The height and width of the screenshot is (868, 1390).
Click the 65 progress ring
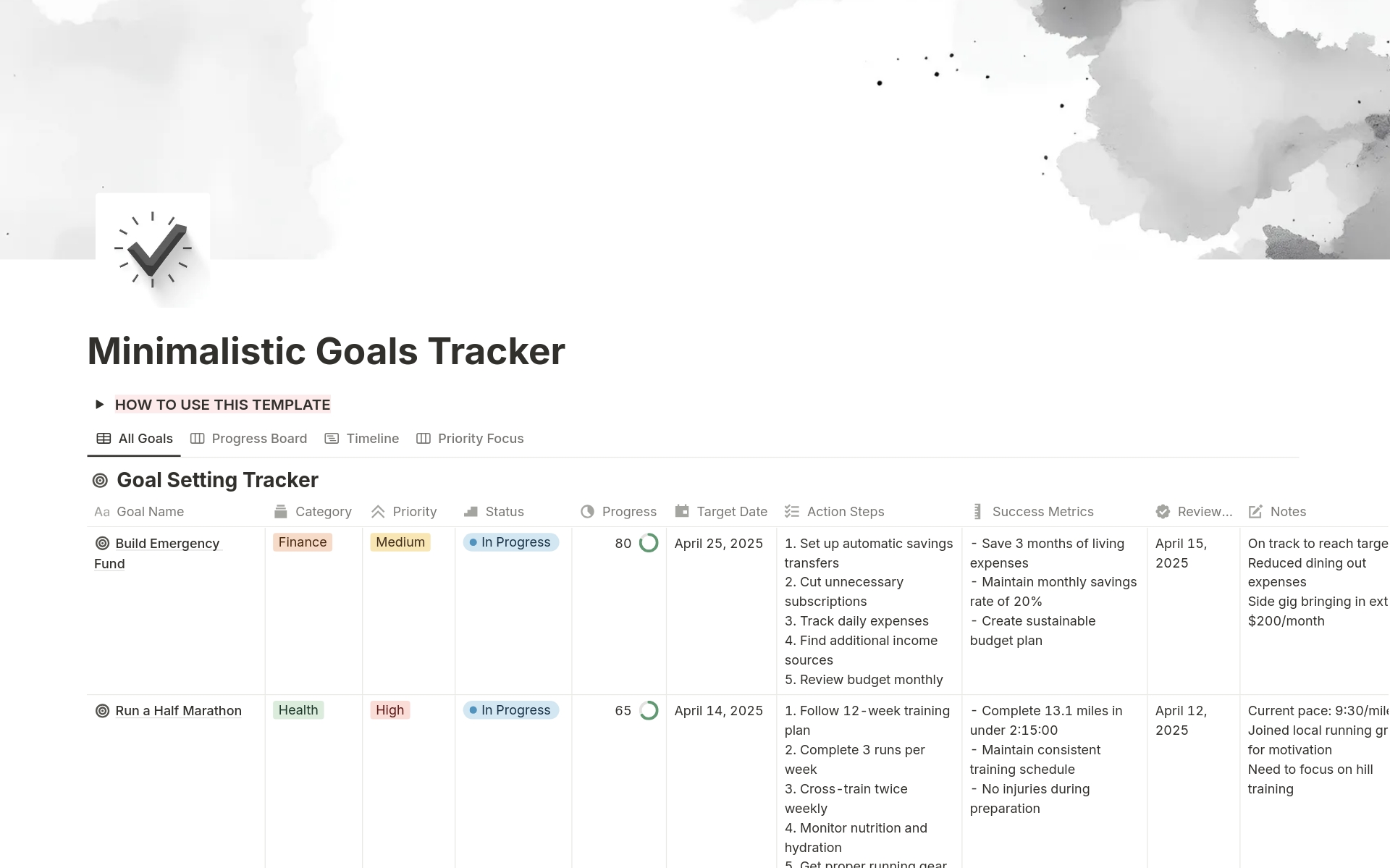(649, 711)
